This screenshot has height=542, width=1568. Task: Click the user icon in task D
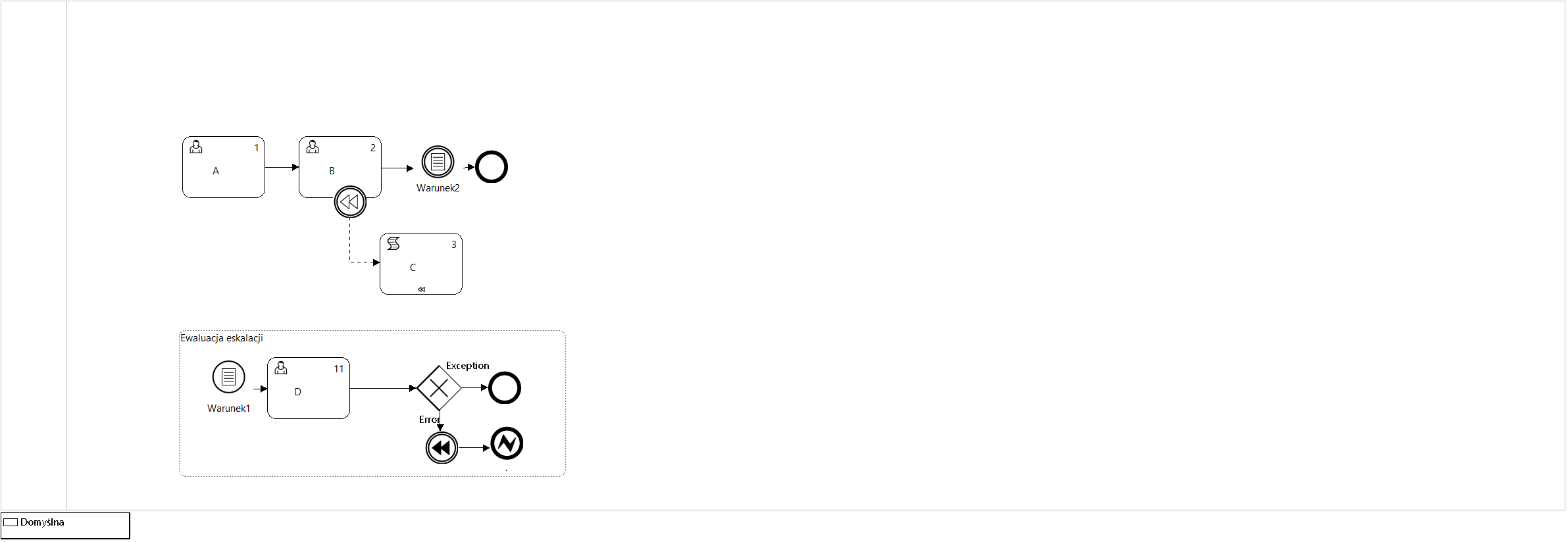281,368
